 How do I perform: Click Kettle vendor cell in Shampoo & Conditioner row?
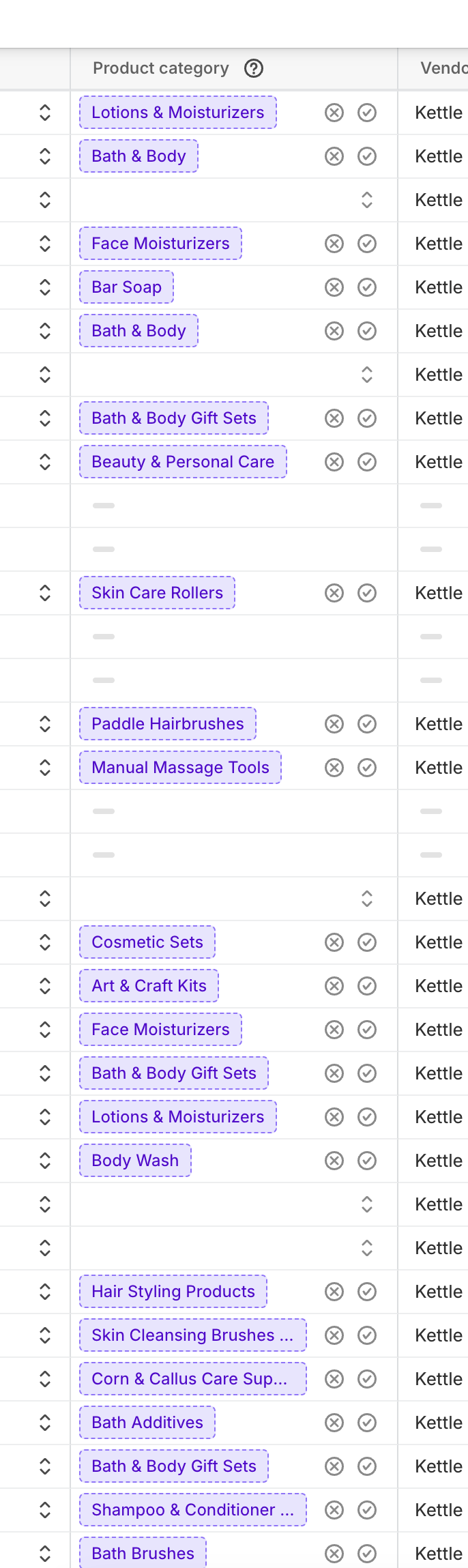pyautogui.click(x=439, y=1510)
